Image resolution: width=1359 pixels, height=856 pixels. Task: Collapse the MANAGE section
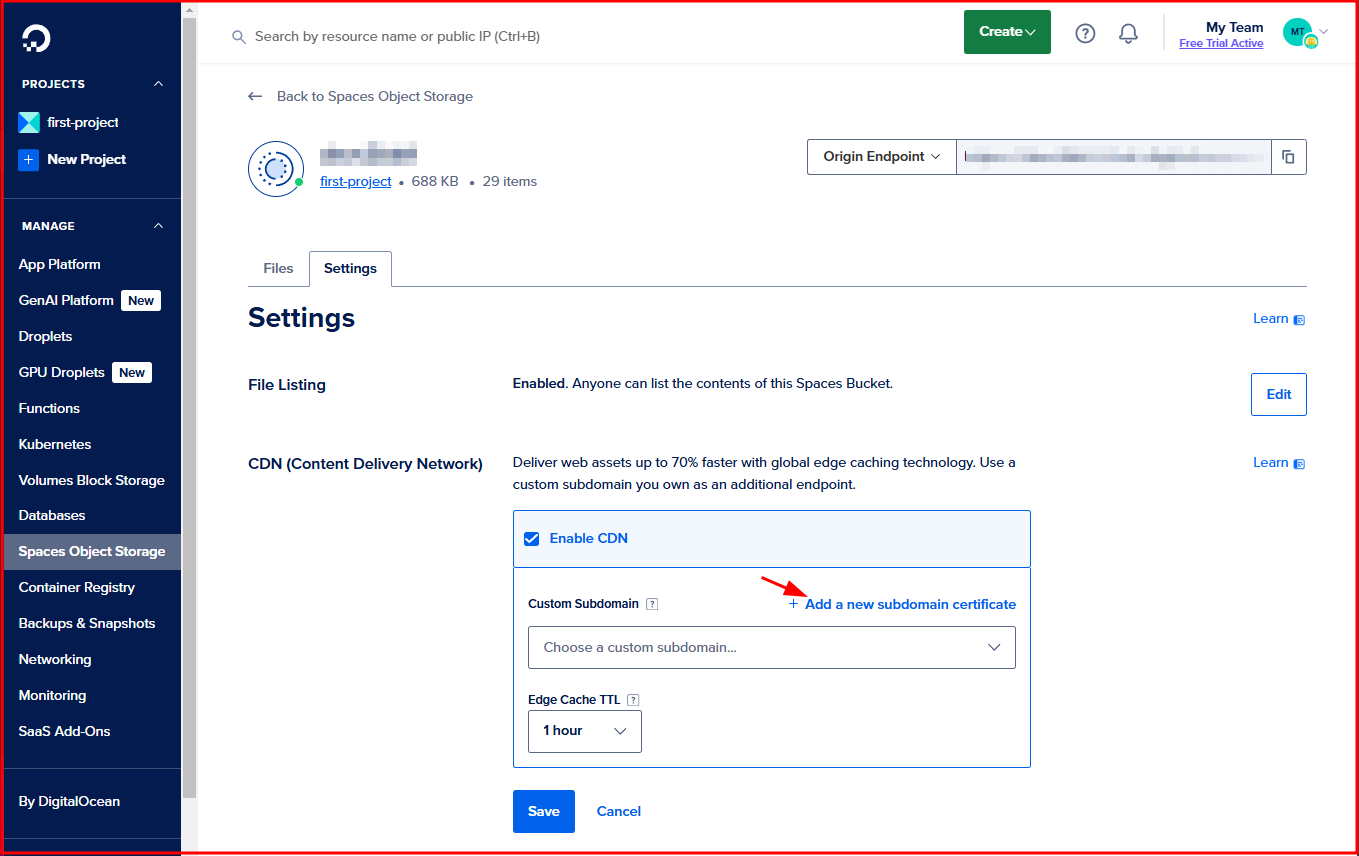tap(158, 226)
